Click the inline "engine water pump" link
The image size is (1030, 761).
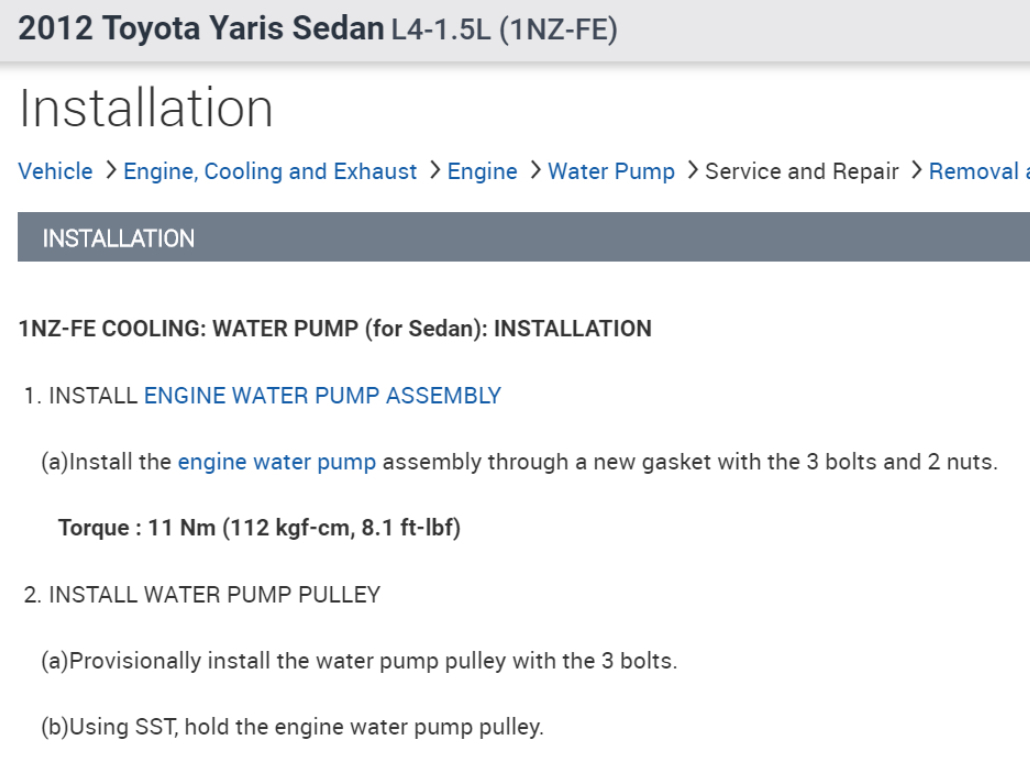(x=277, y=462)
